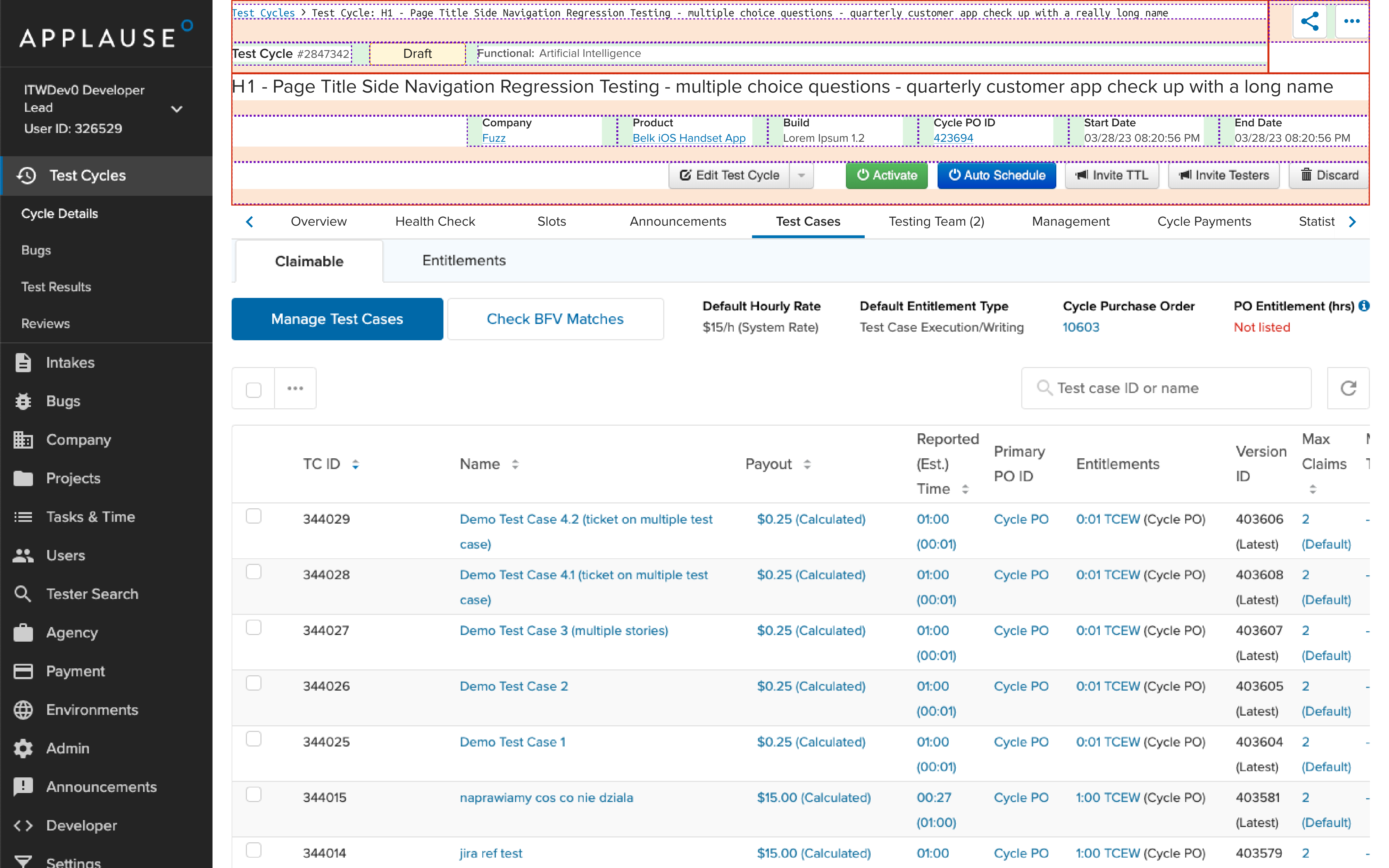The image size is (1389, 868).
Task: Click the Invite TTL button
Action: click(1112, 175)
